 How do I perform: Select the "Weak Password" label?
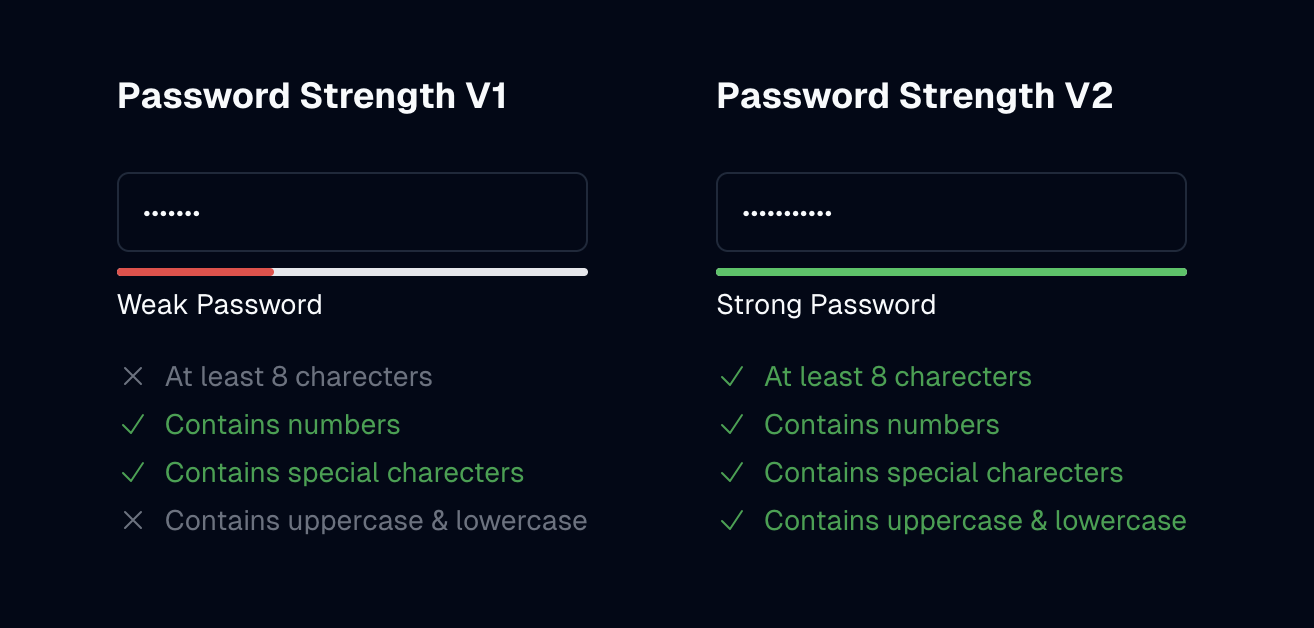(220, 305)
